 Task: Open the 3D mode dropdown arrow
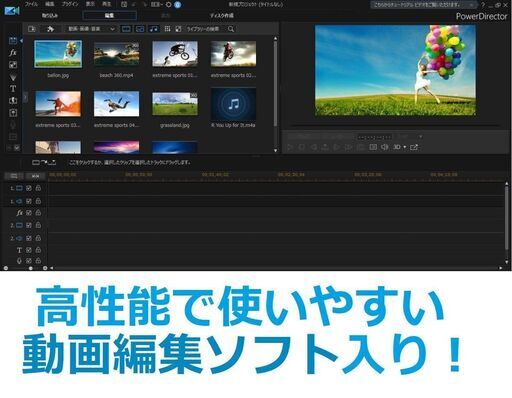(405, 147)
